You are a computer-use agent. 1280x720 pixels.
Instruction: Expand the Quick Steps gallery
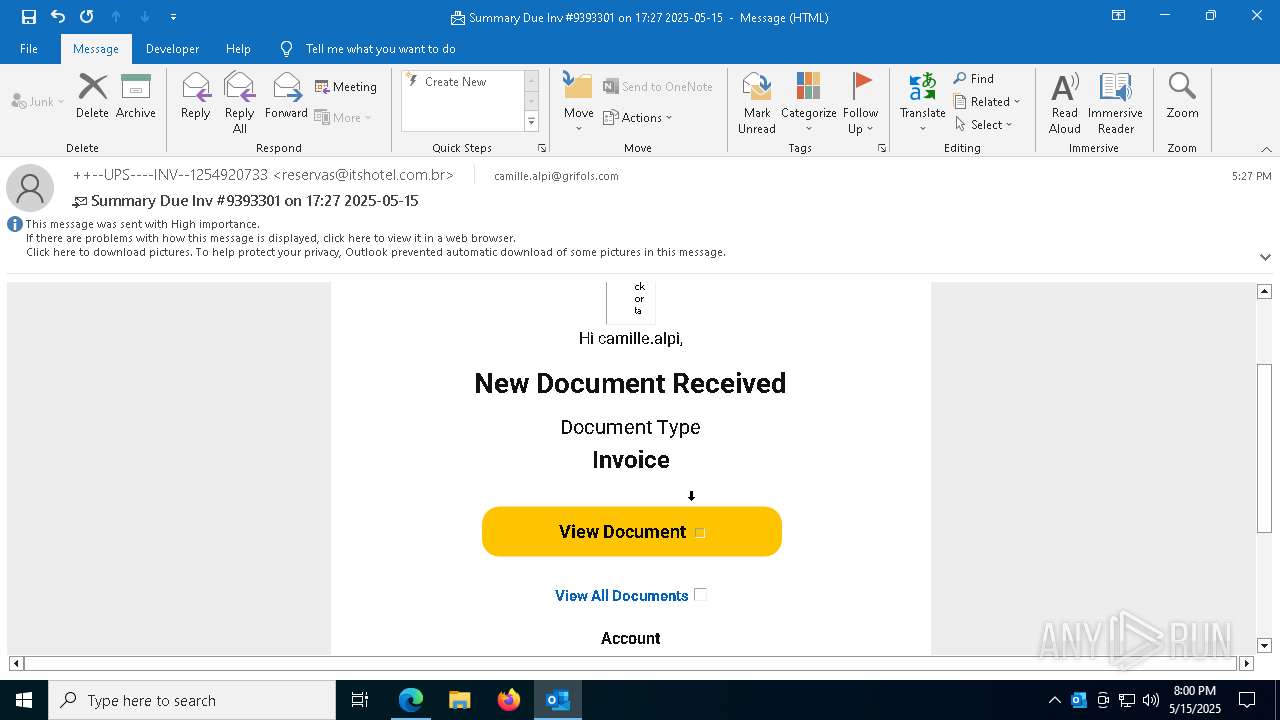(531, 121)
